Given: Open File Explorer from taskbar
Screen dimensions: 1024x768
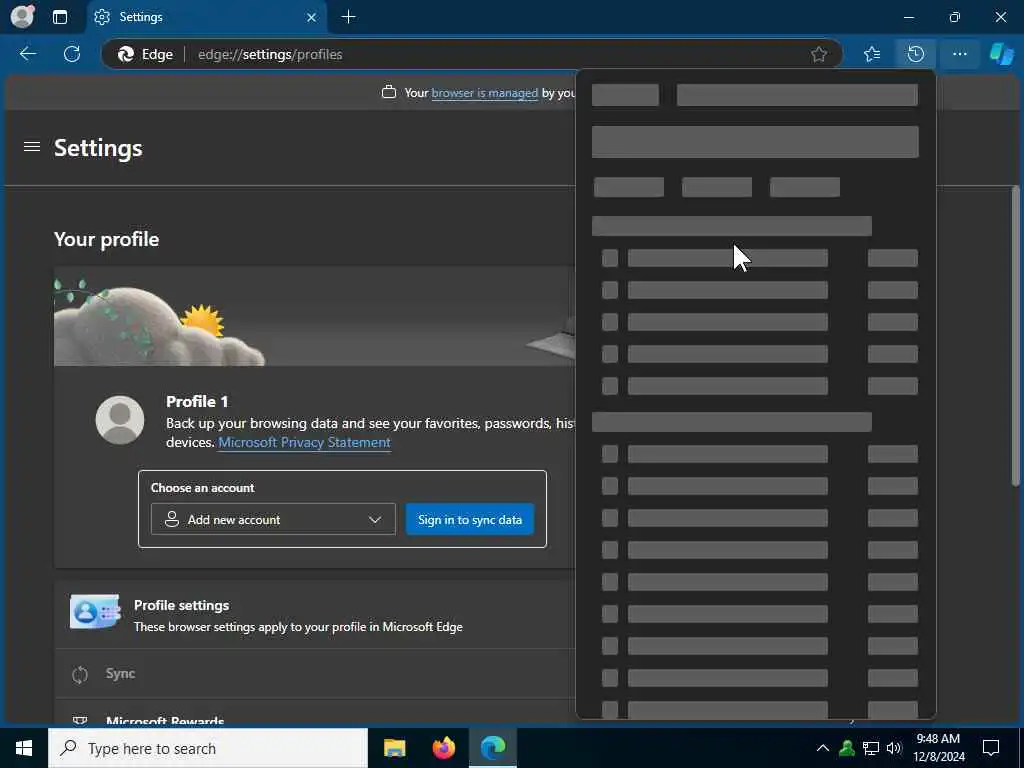Looking at the screenshot, I should click(394, 748).
